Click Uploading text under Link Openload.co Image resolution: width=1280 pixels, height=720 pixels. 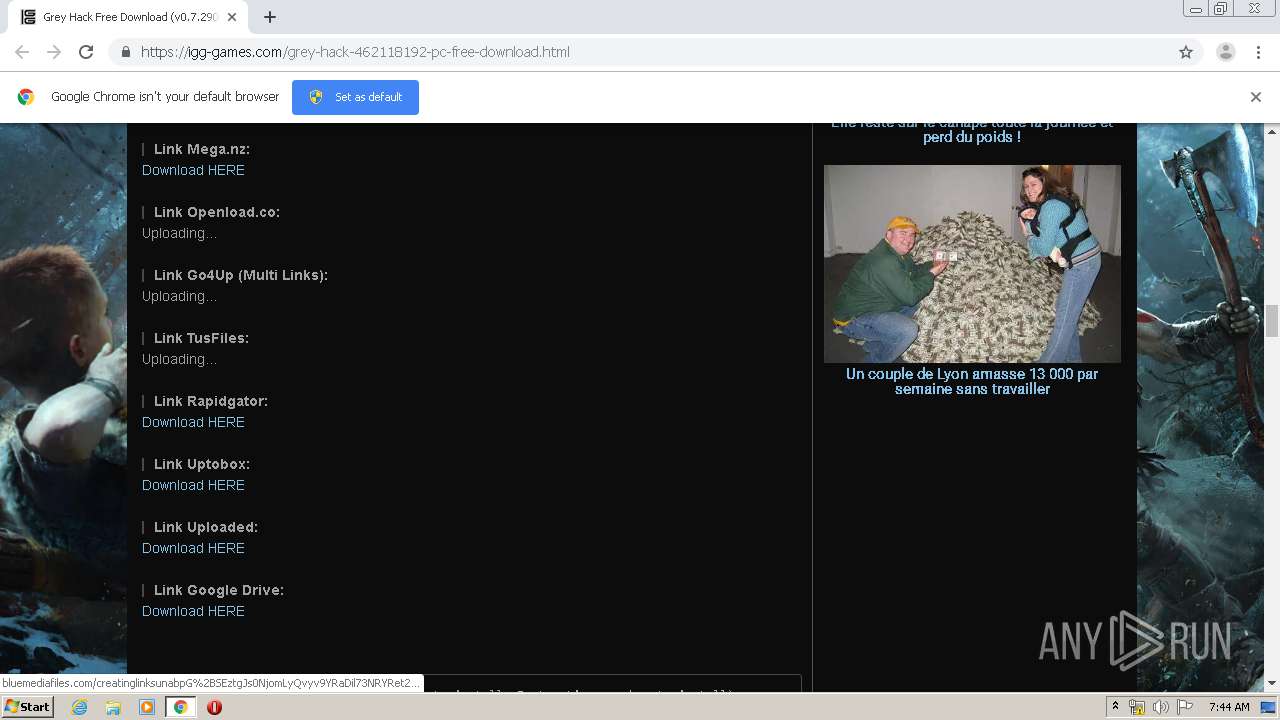coord(179,233)
